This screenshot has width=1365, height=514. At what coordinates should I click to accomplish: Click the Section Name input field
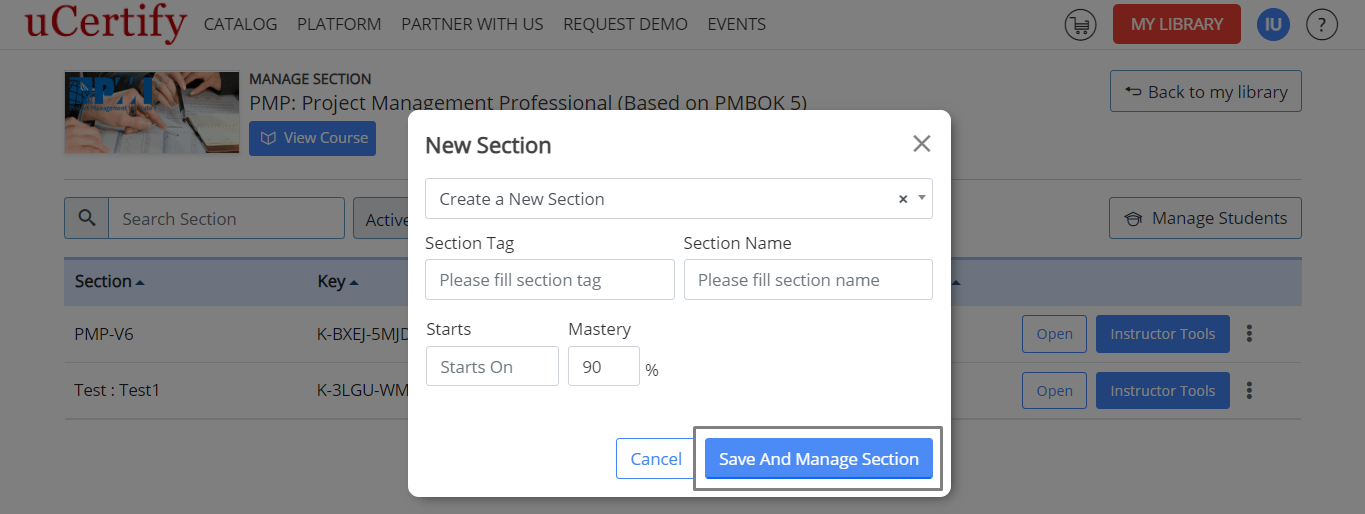tap(808, 280)
